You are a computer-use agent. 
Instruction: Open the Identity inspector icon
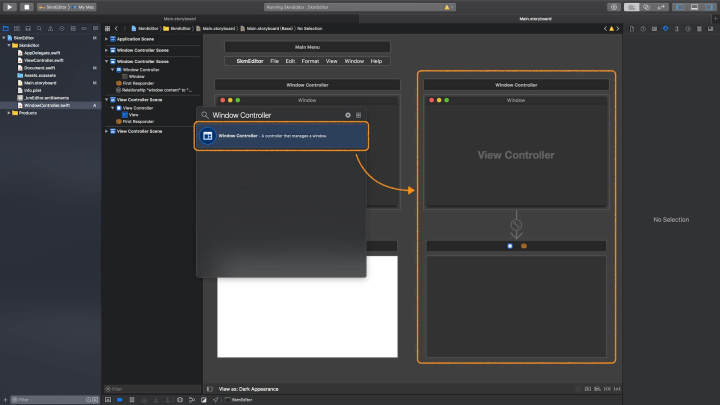point(654,28)
